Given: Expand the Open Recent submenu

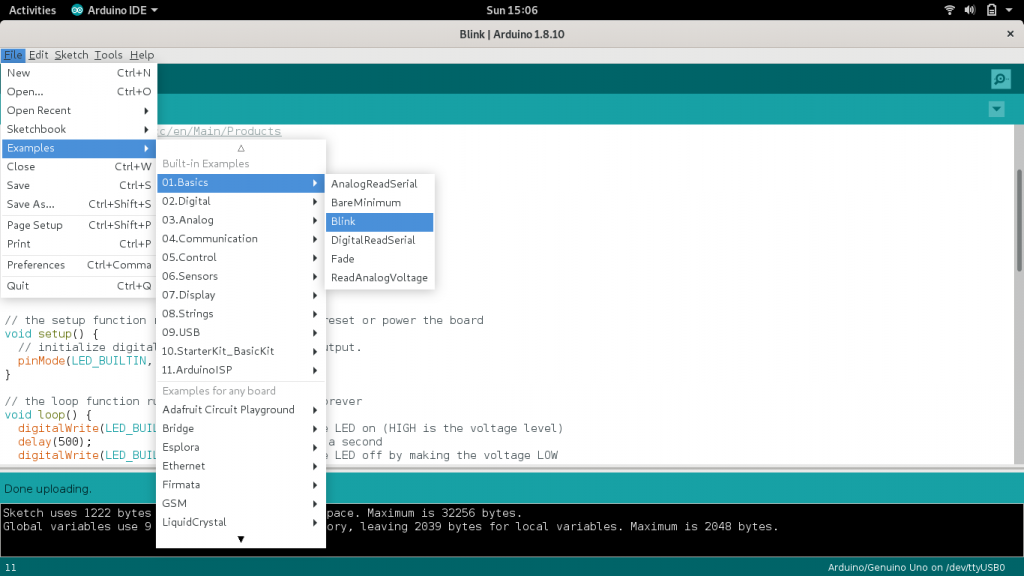Looking at the screenshot, I should [78, 111].
